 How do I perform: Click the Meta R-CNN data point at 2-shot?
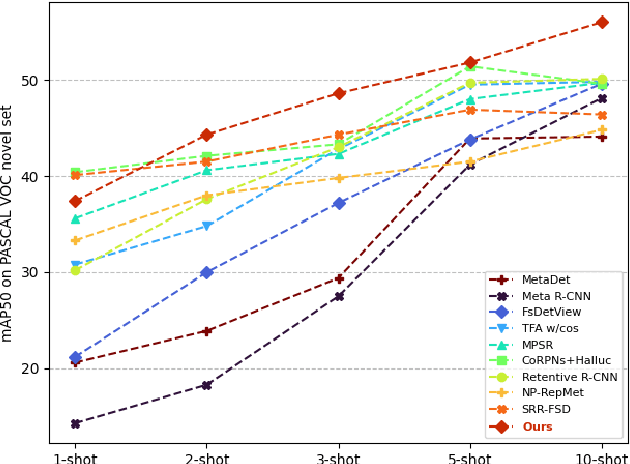[207, 386]
